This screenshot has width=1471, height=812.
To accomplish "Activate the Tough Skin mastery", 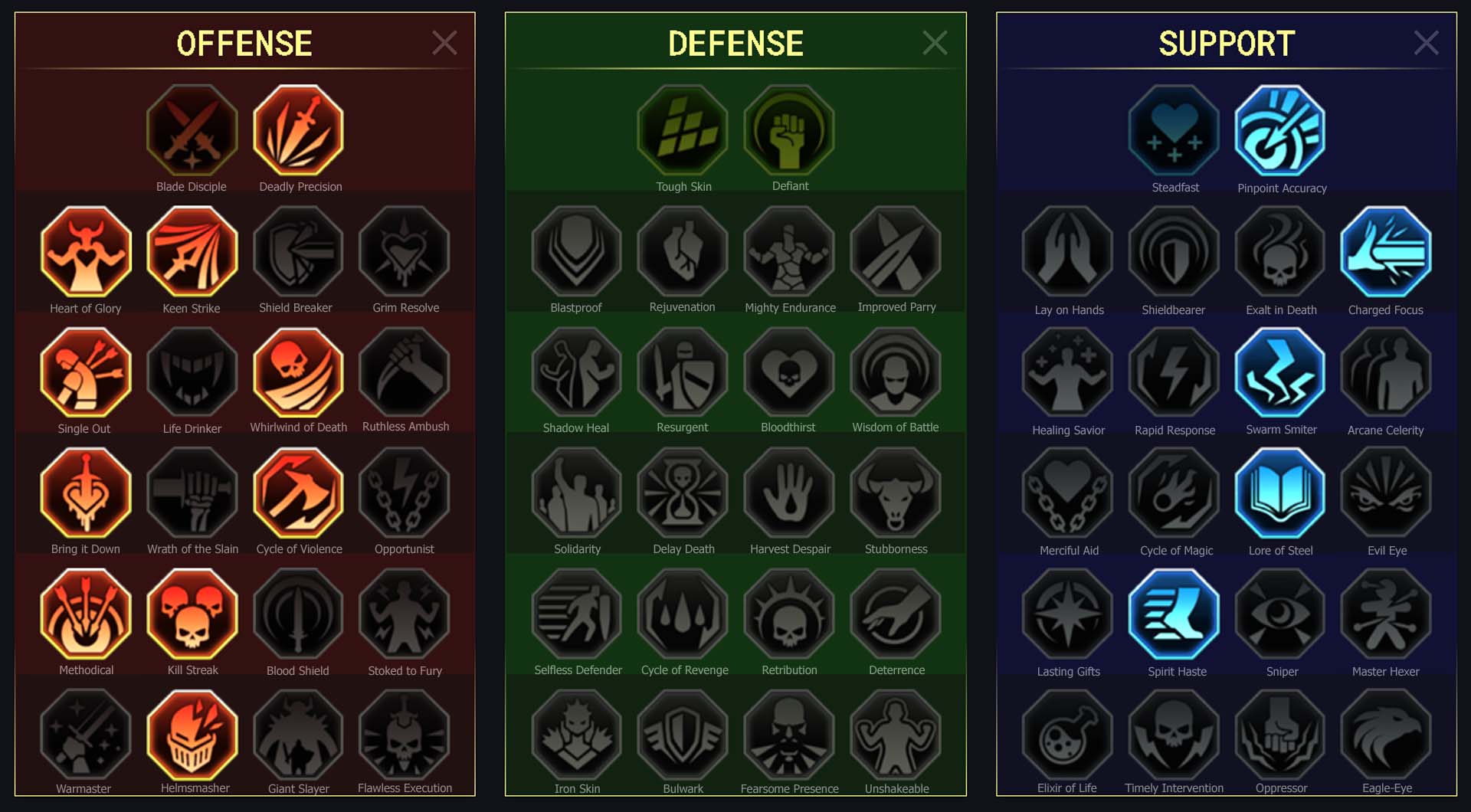I will point(683,130).
